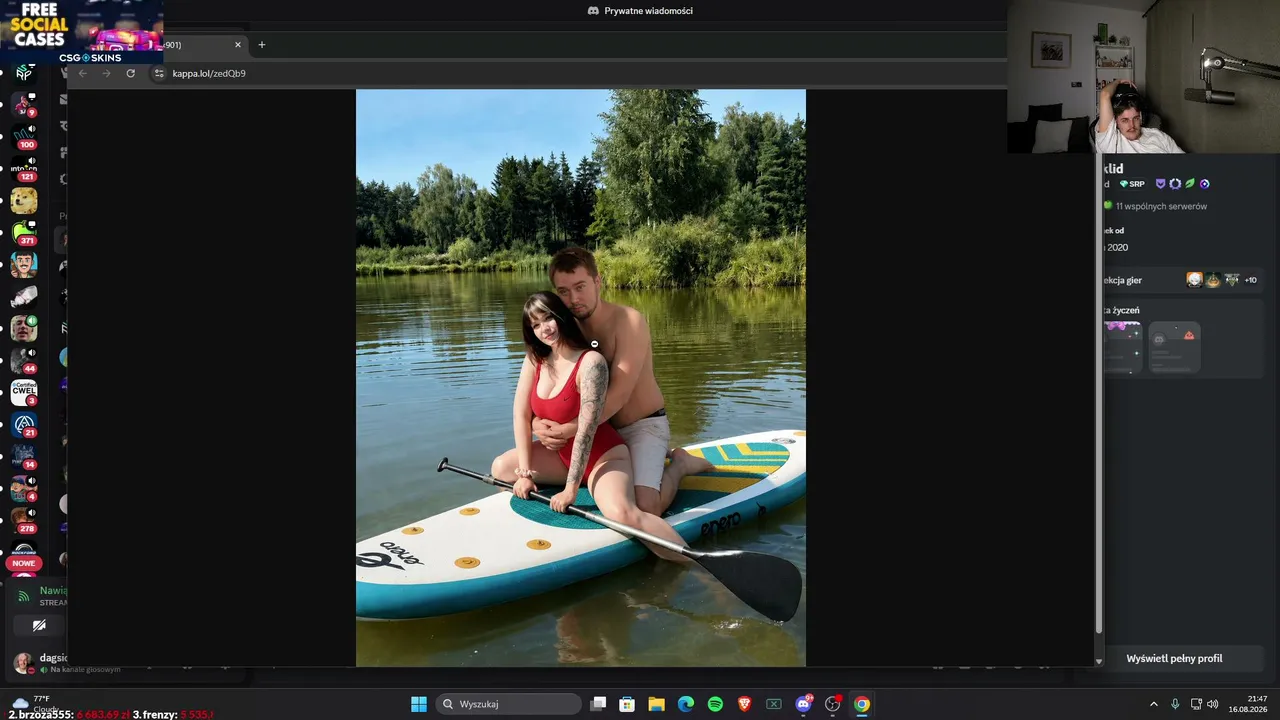
Task: Open the server with the 371 badge
Action: [24, 233]
